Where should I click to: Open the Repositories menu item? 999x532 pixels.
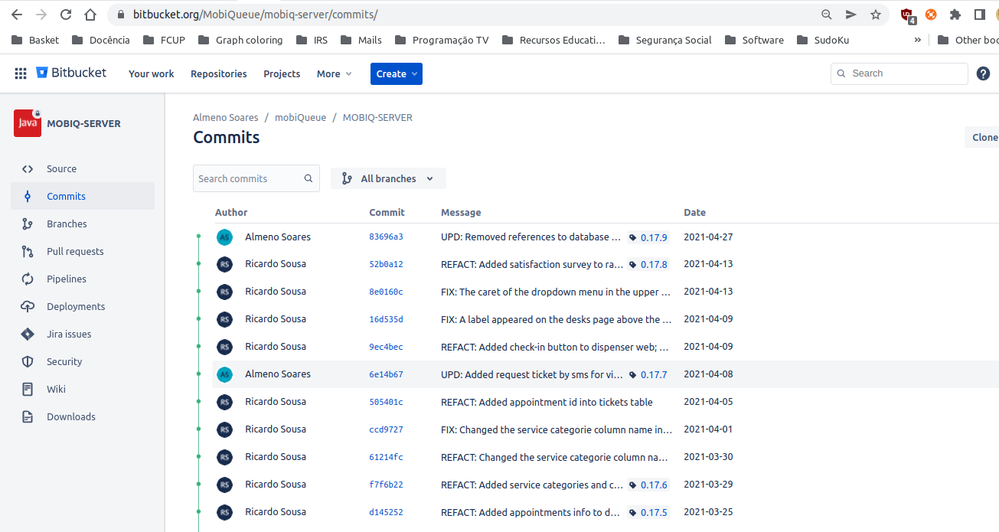click(x=219, y=74)
